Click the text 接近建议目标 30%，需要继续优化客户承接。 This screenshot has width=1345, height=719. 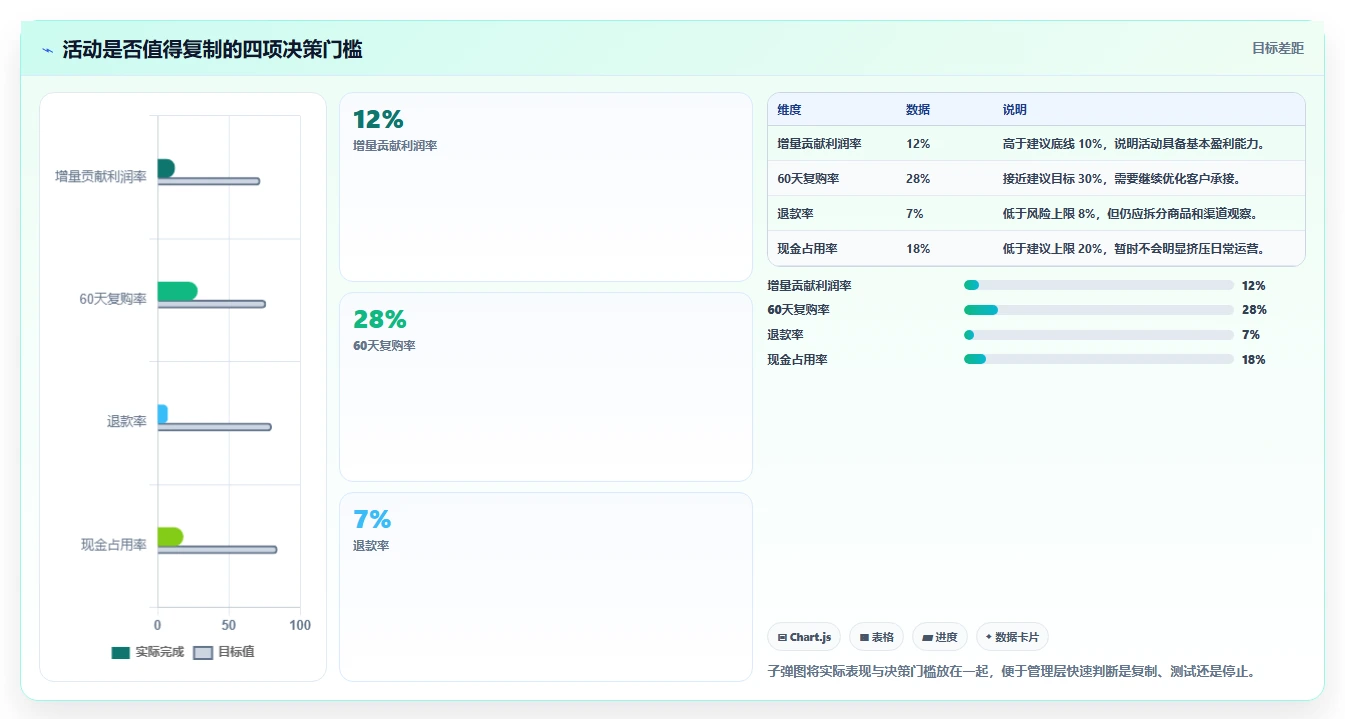[1122, 179]
